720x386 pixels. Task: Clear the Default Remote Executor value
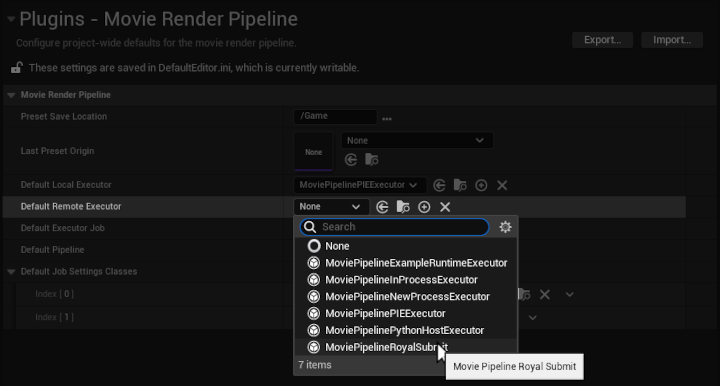click(445, 207)
